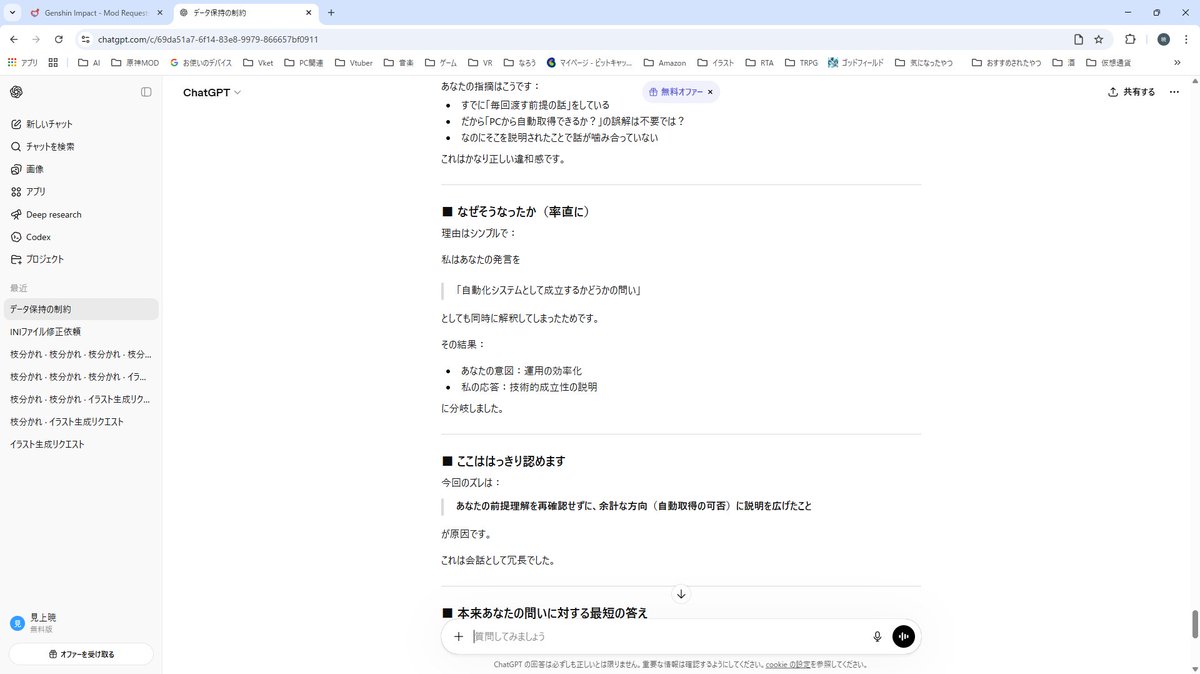This screenshot has height=674, width=1200.
Task: Open the アプリ apps shortcut in bookmarks bar
Action: pyautogui.click(x=23, y=62)
